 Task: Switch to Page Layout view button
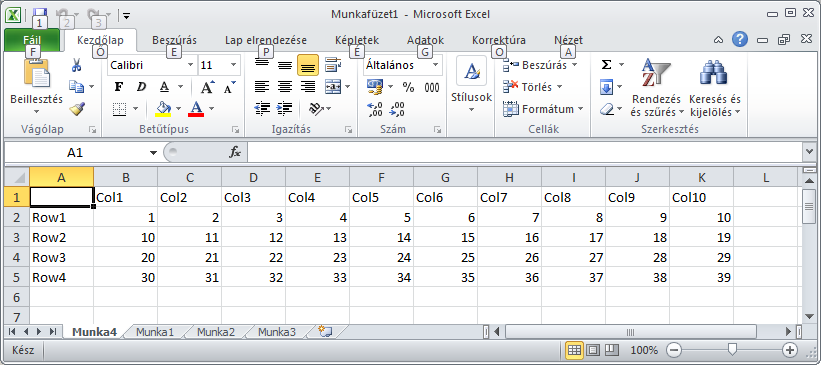tap(593, 350)
